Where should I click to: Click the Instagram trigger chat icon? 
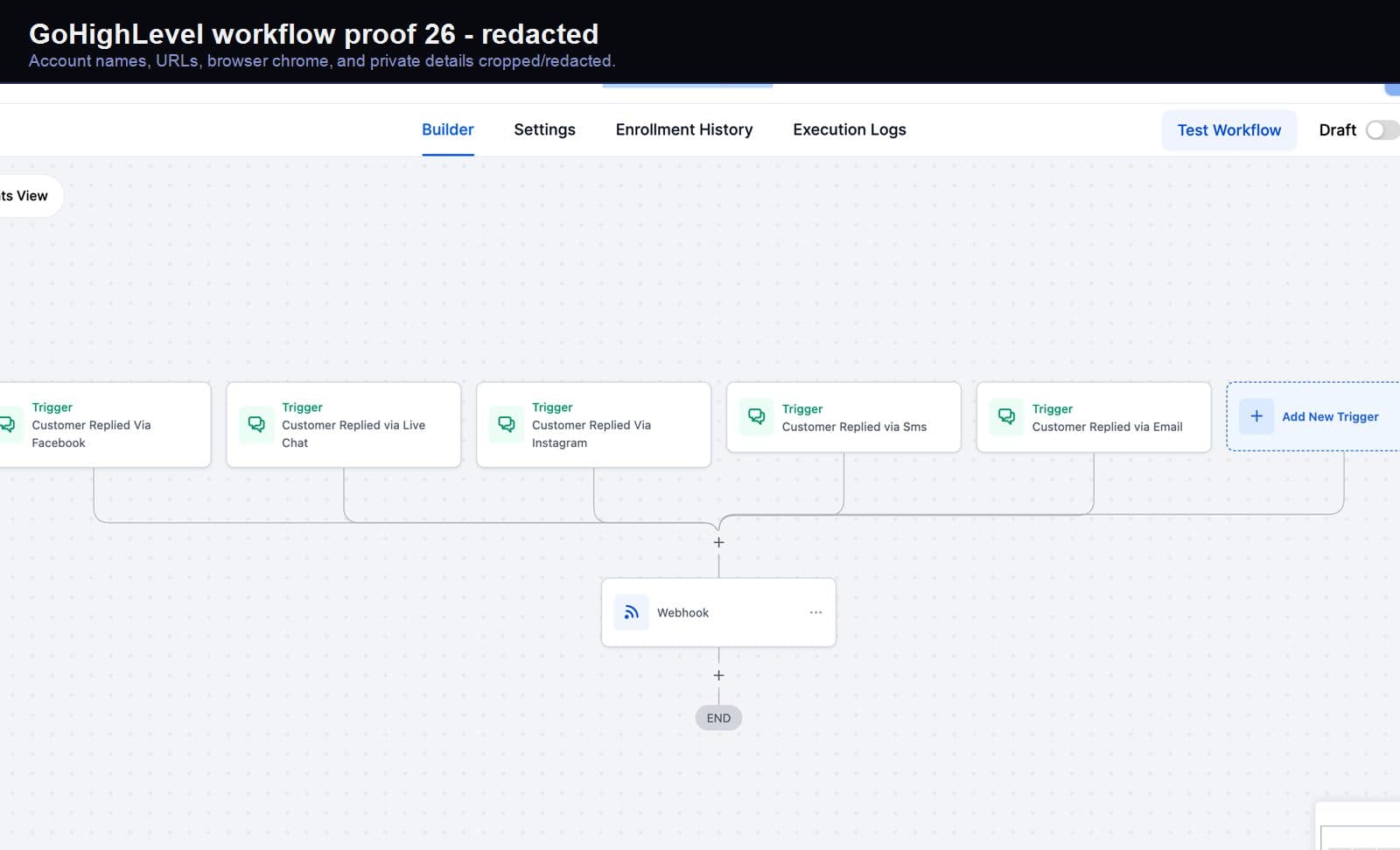[507, 424]
